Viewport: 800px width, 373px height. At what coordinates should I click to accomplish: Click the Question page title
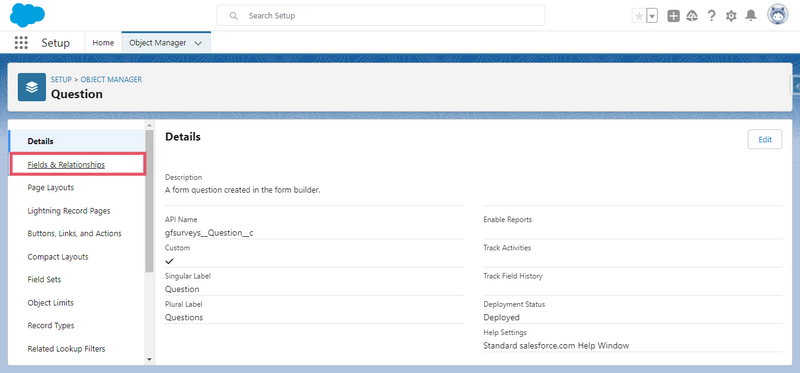pos(77,94)
